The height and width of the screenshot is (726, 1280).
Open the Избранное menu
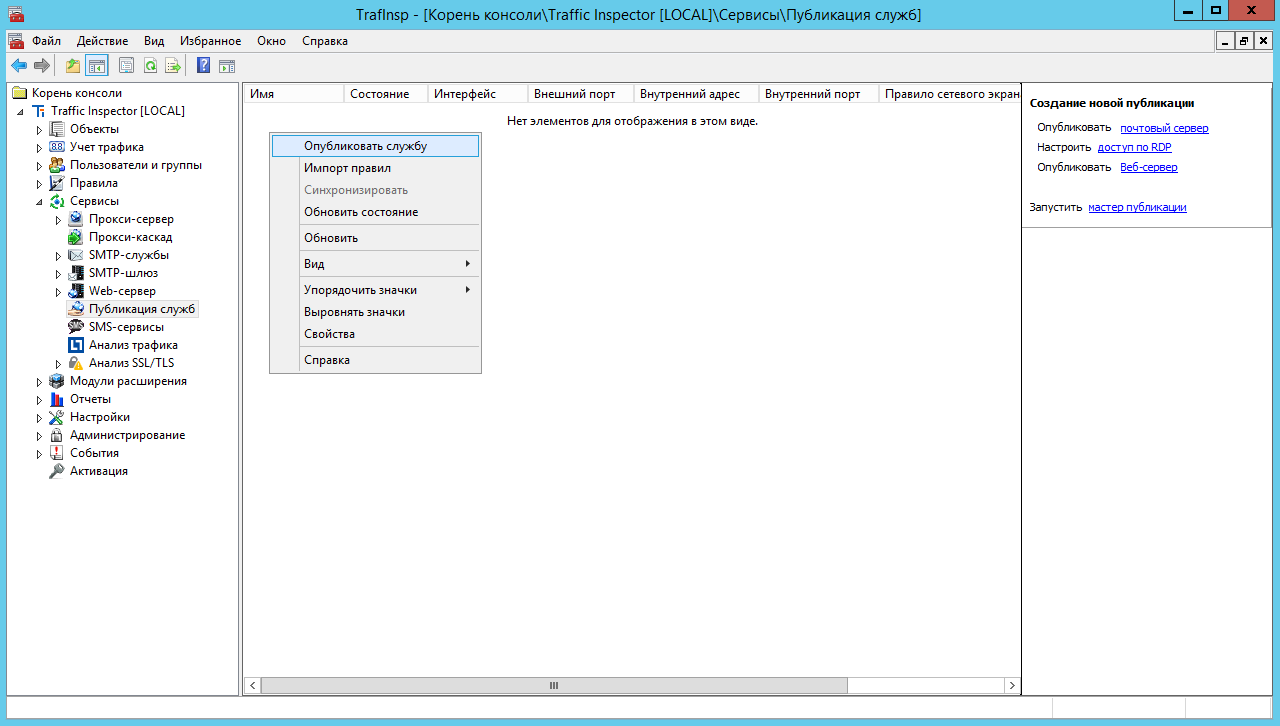tap(211, 41)
